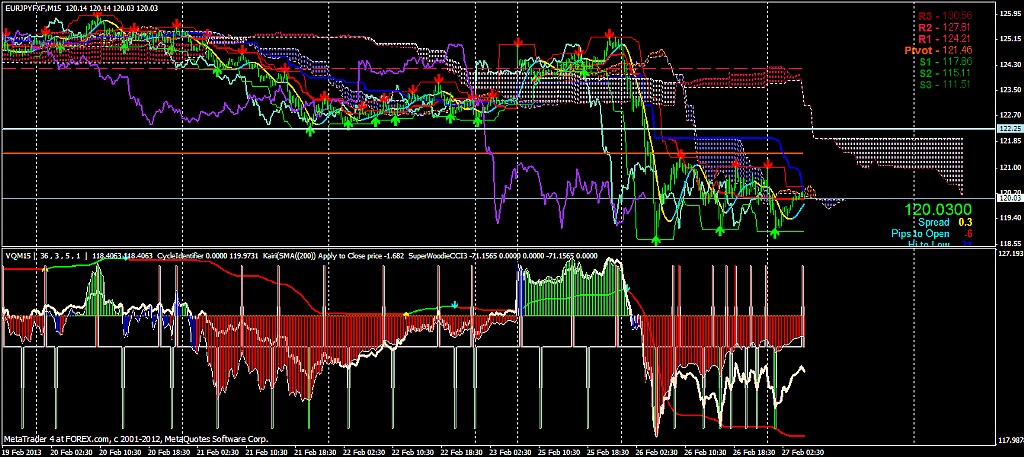The image size is (1024, 457).
Task: Click the 25 Feb 18:30 time label
Action: coord(606,452)
